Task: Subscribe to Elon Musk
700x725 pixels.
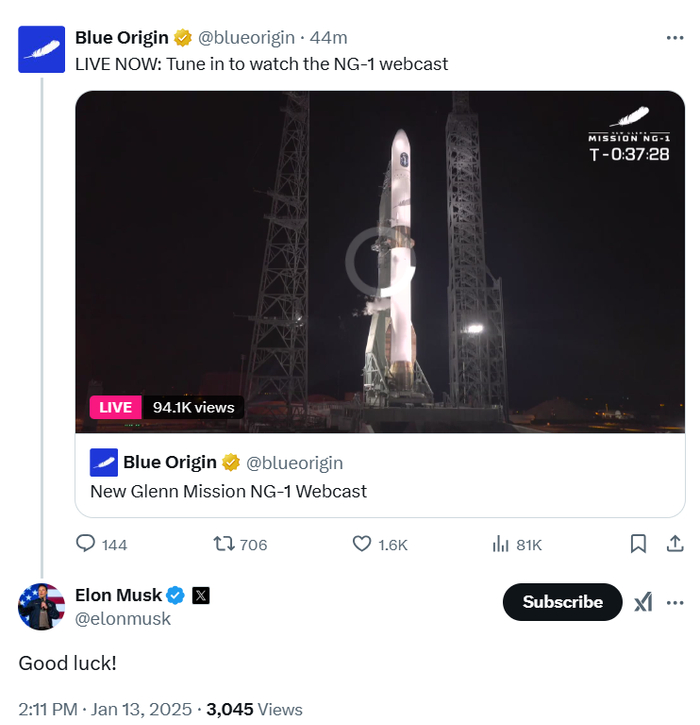Action: coord(562,602)
